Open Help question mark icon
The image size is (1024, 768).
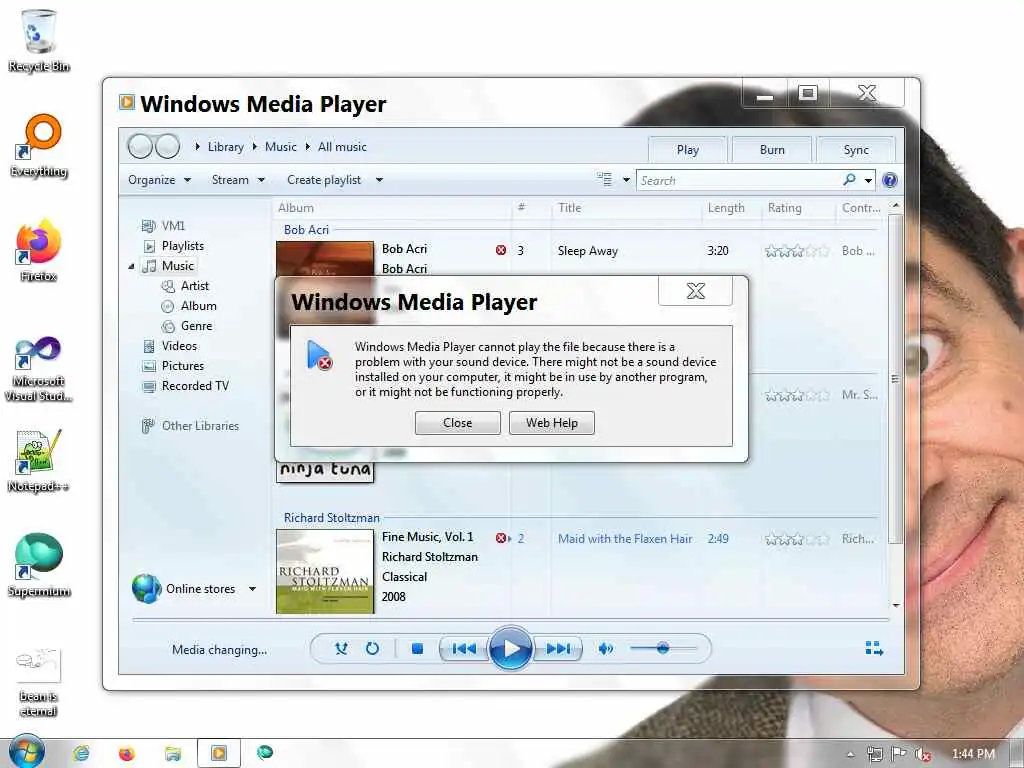[889, 180]
